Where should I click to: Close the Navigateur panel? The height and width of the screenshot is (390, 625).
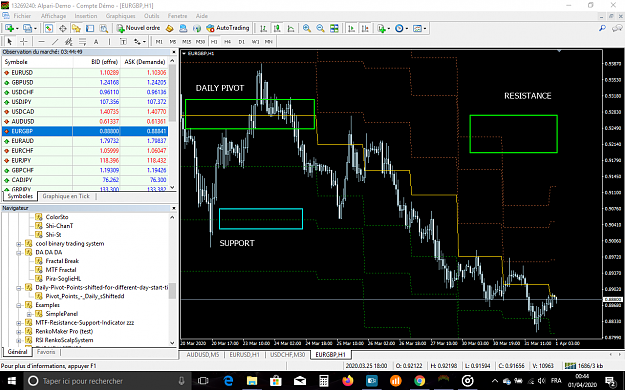173,208
